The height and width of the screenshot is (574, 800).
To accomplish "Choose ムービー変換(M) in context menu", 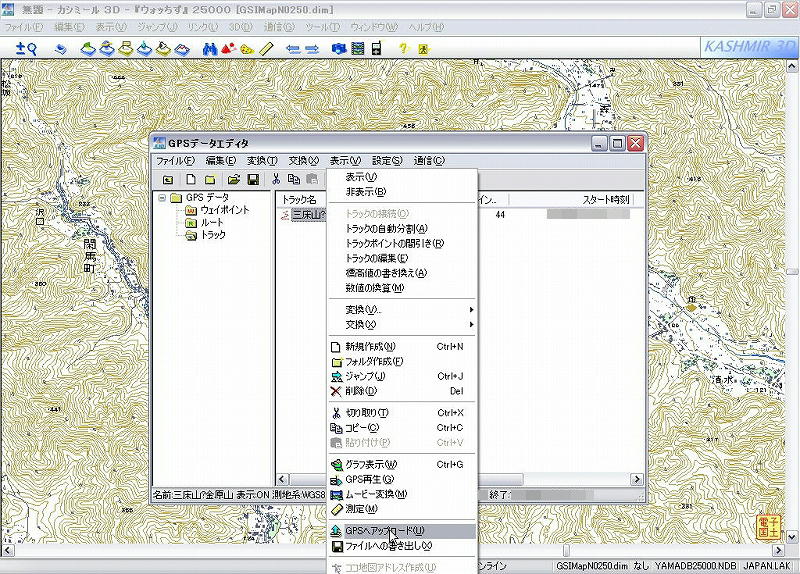I will (403, 494).
